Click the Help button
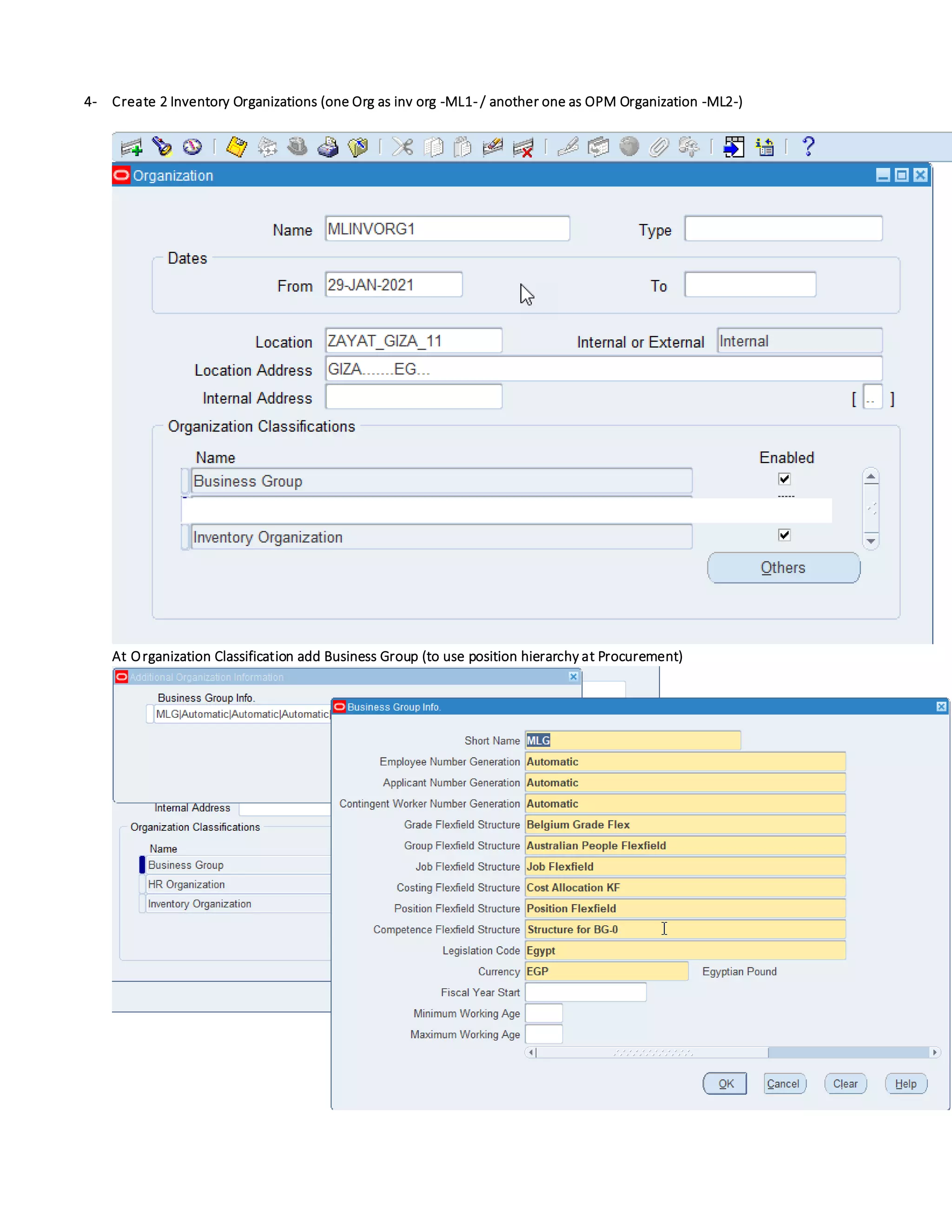This screenshot has height=1232, width=952. (906, 1084)
